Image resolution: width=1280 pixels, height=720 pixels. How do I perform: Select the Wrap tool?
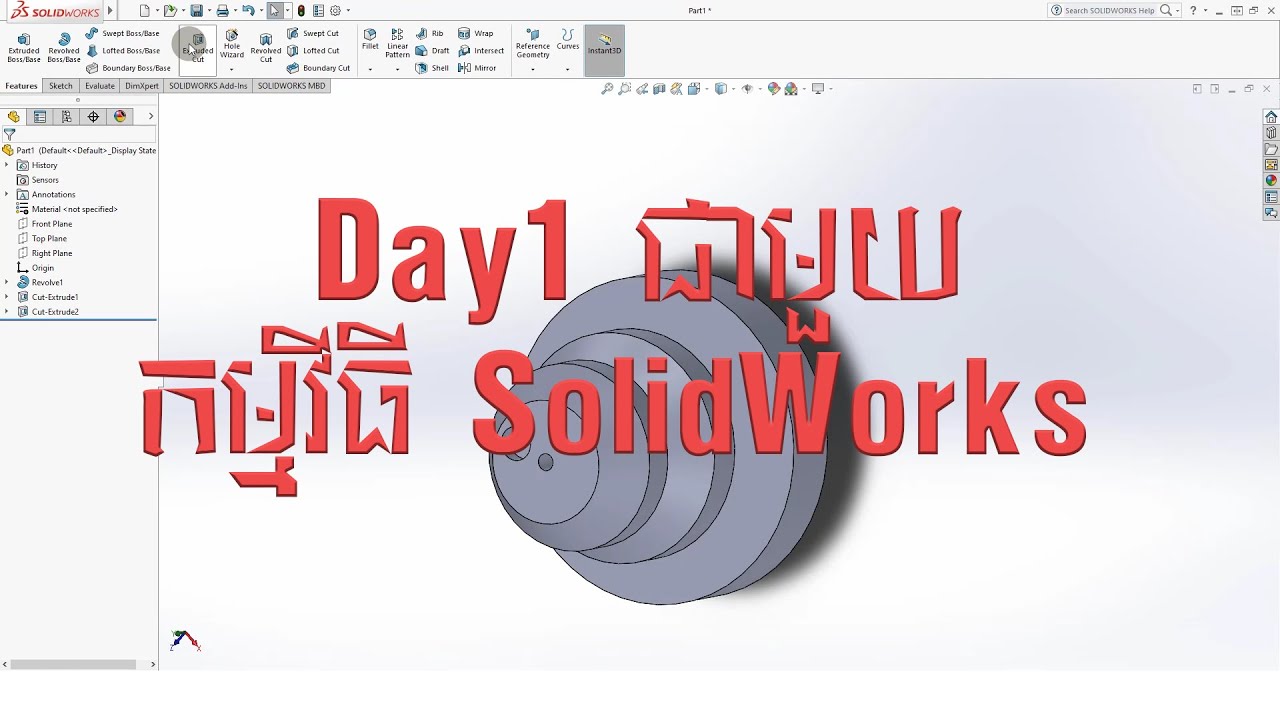coord(476,33)
